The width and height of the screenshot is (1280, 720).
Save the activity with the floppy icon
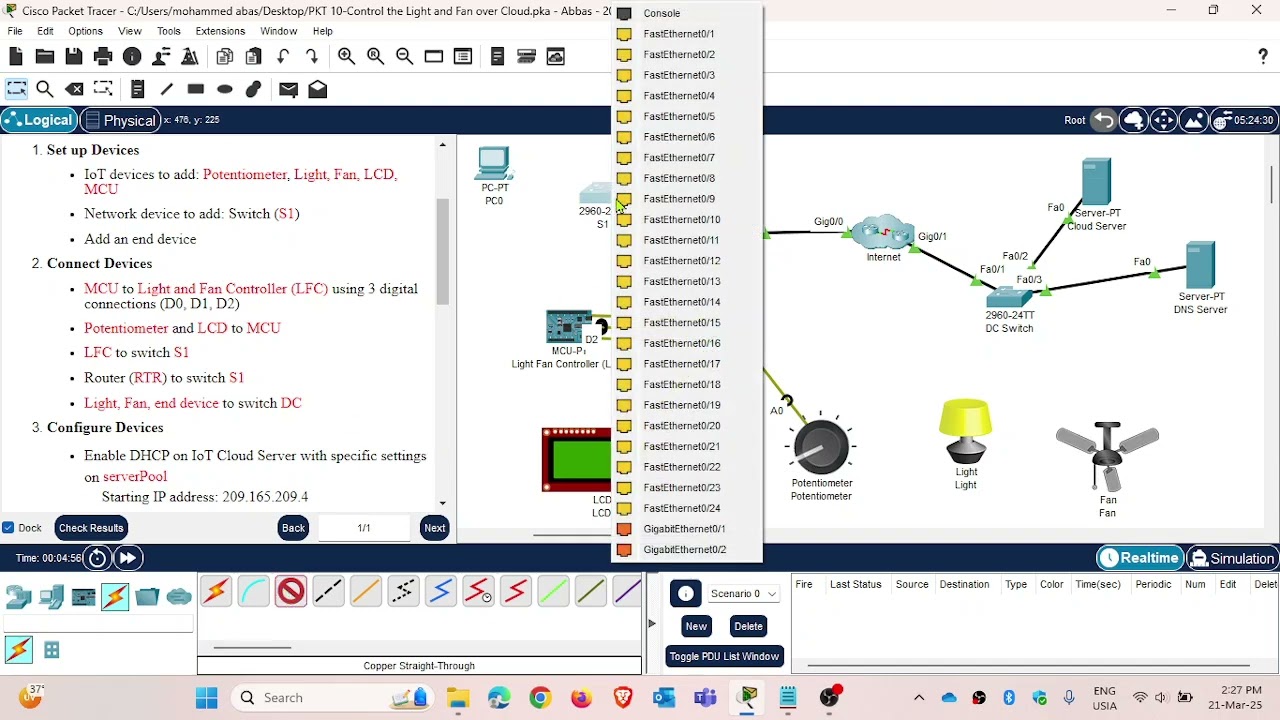(x=74, y=57)
